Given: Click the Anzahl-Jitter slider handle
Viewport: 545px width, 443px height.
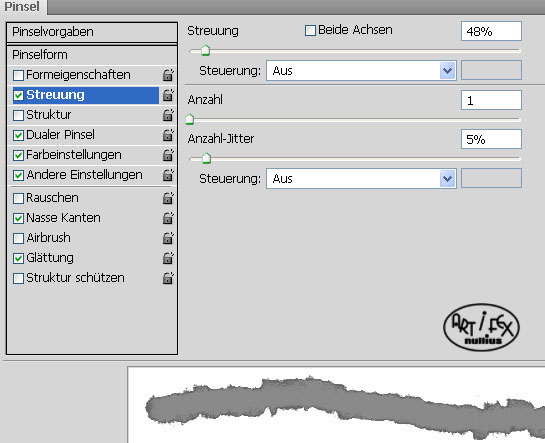Looking at the screenshot, I should tap(206, 158).
